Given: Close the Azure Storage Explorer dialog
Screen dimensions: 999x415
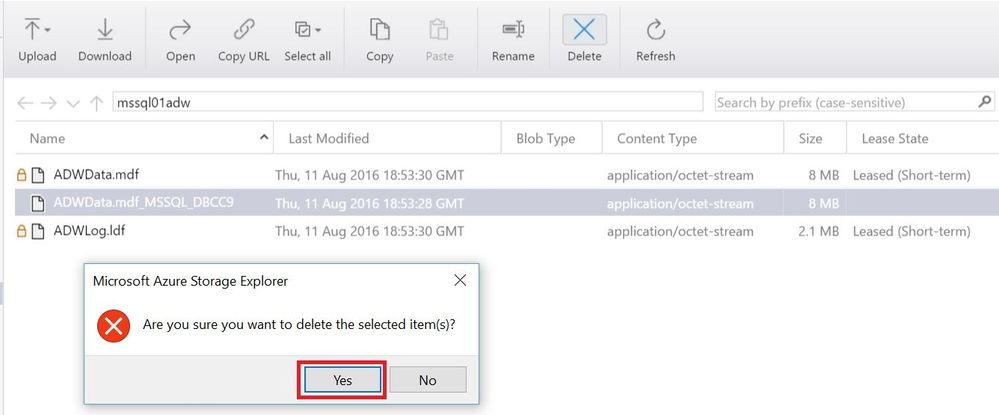Looking at the screenshot, I should (x=460, y=281).
